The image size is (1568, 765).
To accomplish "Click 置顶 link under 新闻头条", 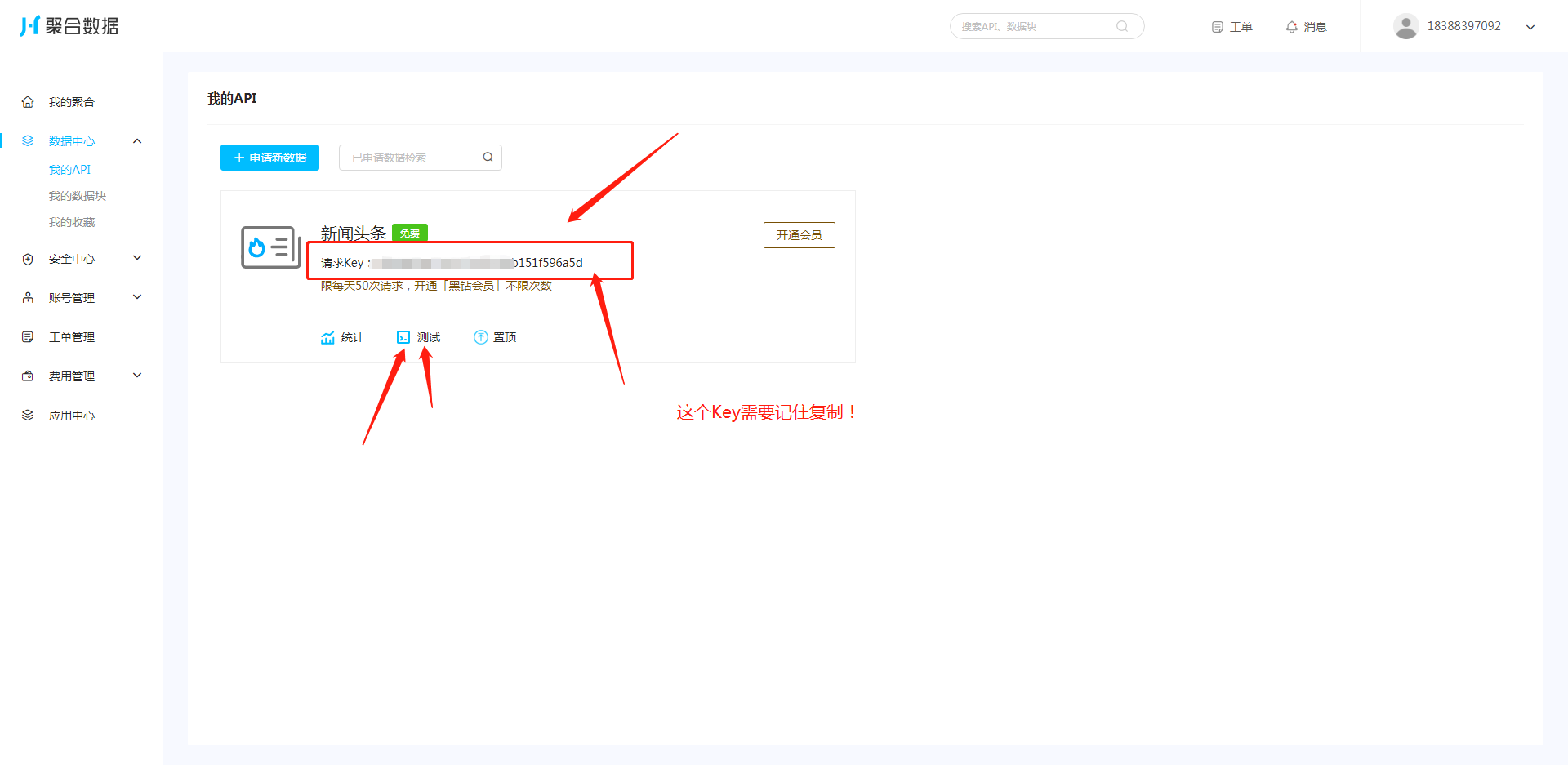I will 505,337.
